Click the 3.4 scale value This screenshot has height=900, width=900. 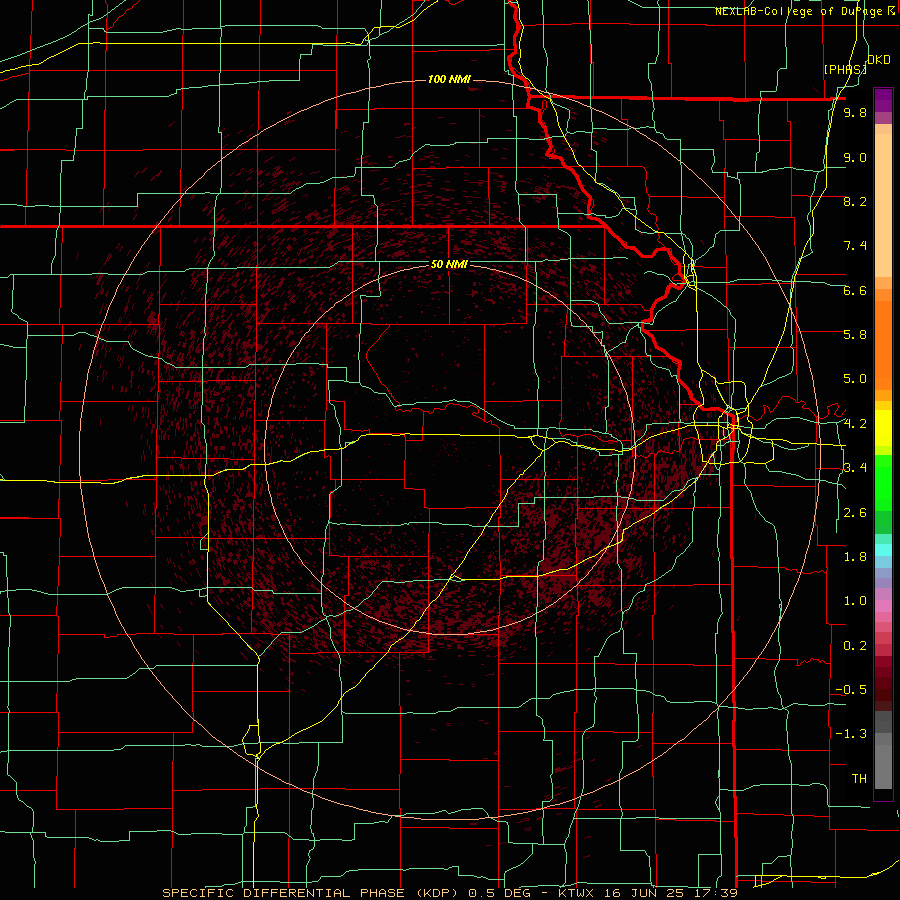pos(855,468)
